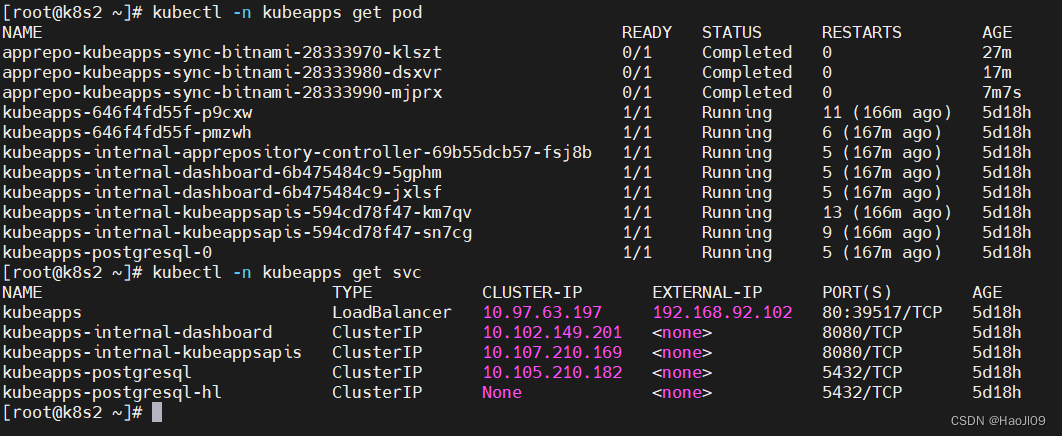
Task: Click restart value 11 (166m ago)
Action: pos(887,112)
